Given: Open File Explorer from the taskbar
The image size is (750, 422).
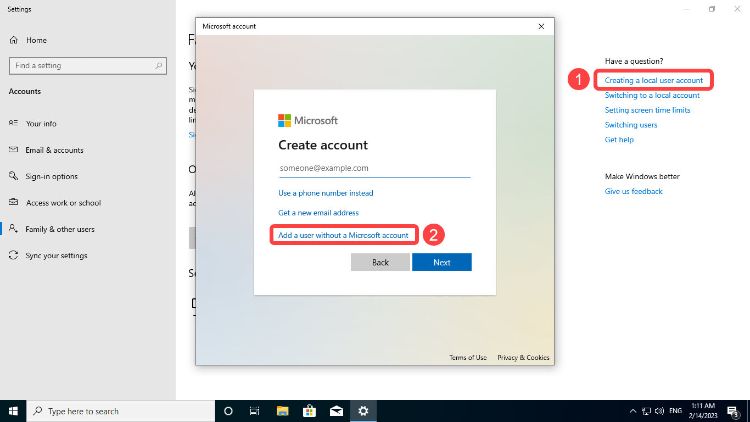Looking at the screenshot, I should click(283, 411).
